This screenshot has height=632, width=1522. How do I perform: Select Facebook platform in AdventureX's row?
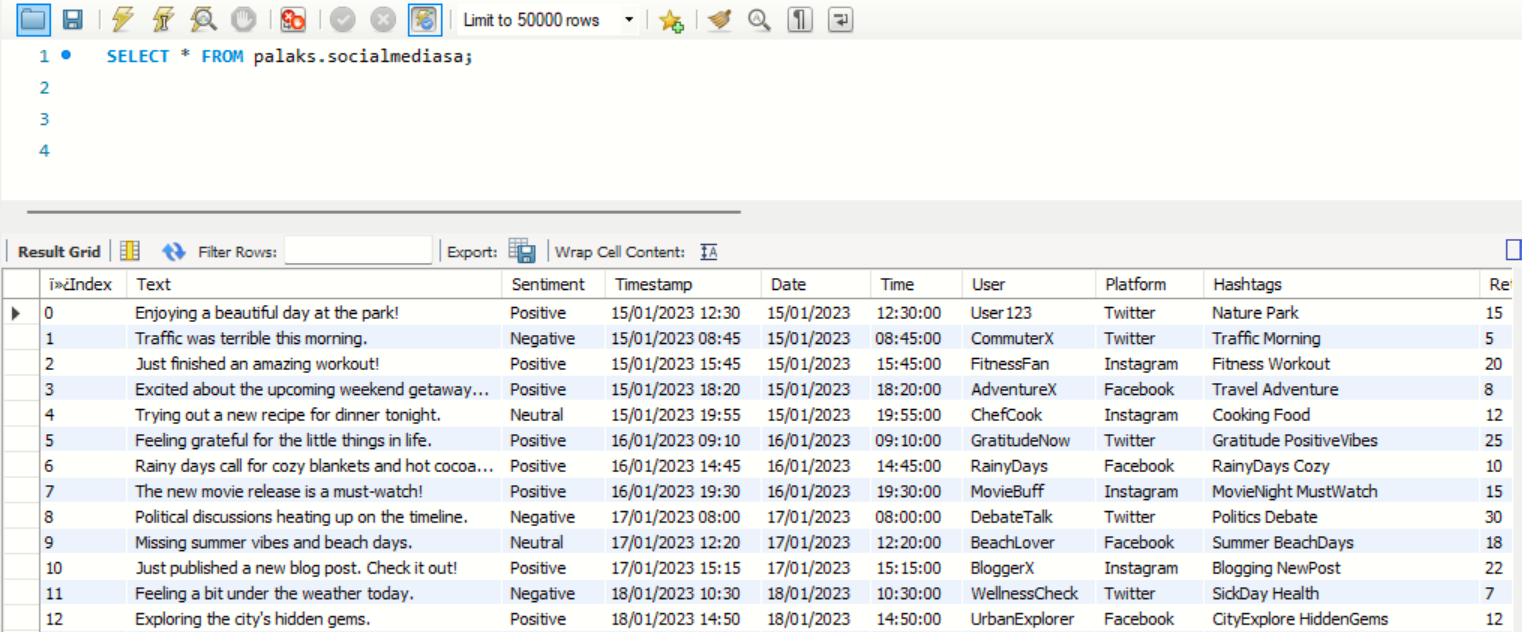(1150, 390)
